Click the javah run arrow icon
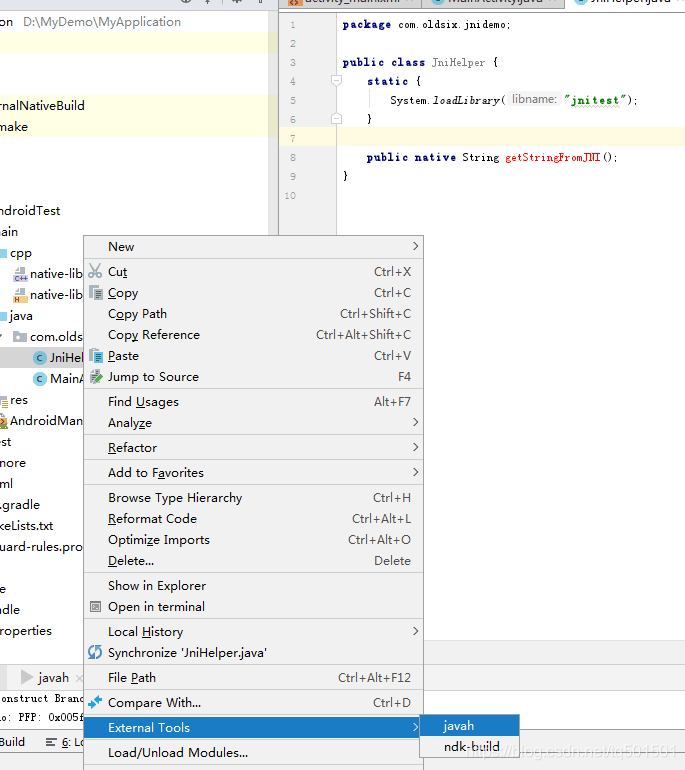 (x=27, y=678)
